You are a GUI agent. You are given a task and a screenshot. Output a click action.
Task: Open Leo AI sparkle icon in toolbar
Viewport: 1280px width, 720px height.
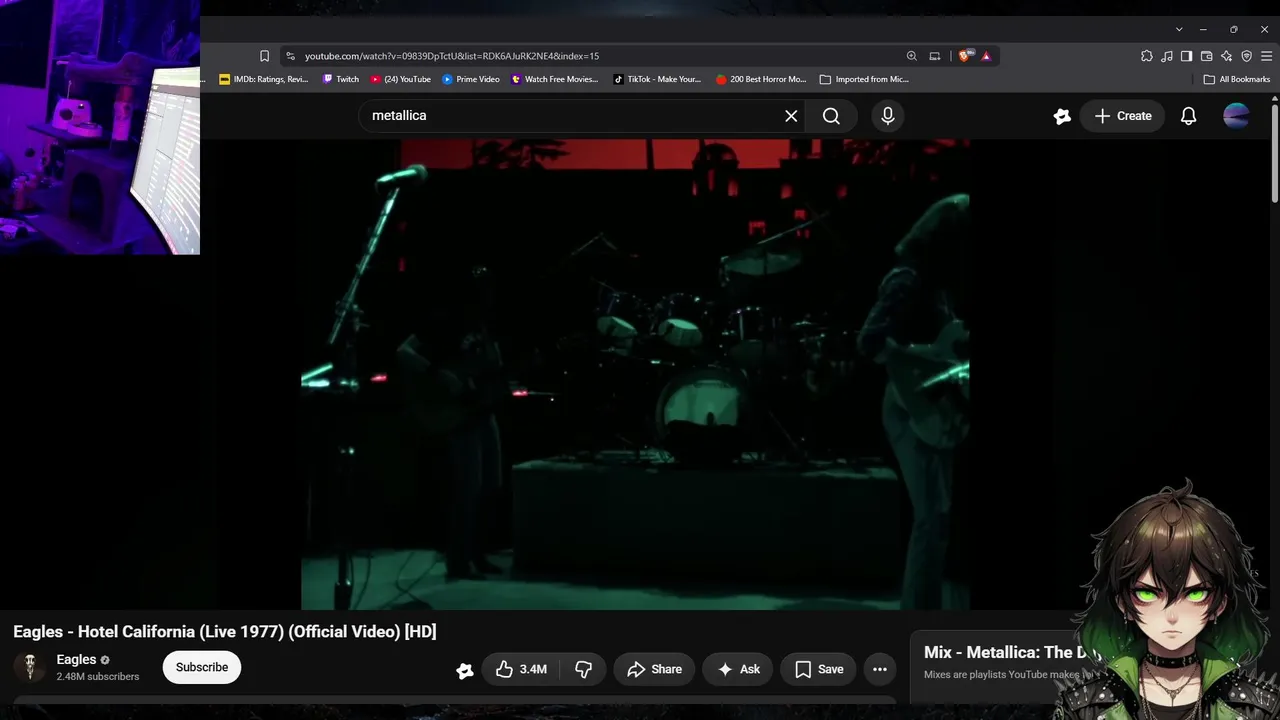1226,56
